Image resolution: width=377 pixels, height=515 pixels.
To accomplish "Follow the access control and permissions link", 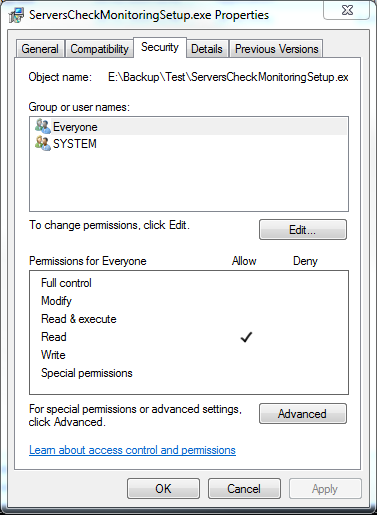I will 132,450.
